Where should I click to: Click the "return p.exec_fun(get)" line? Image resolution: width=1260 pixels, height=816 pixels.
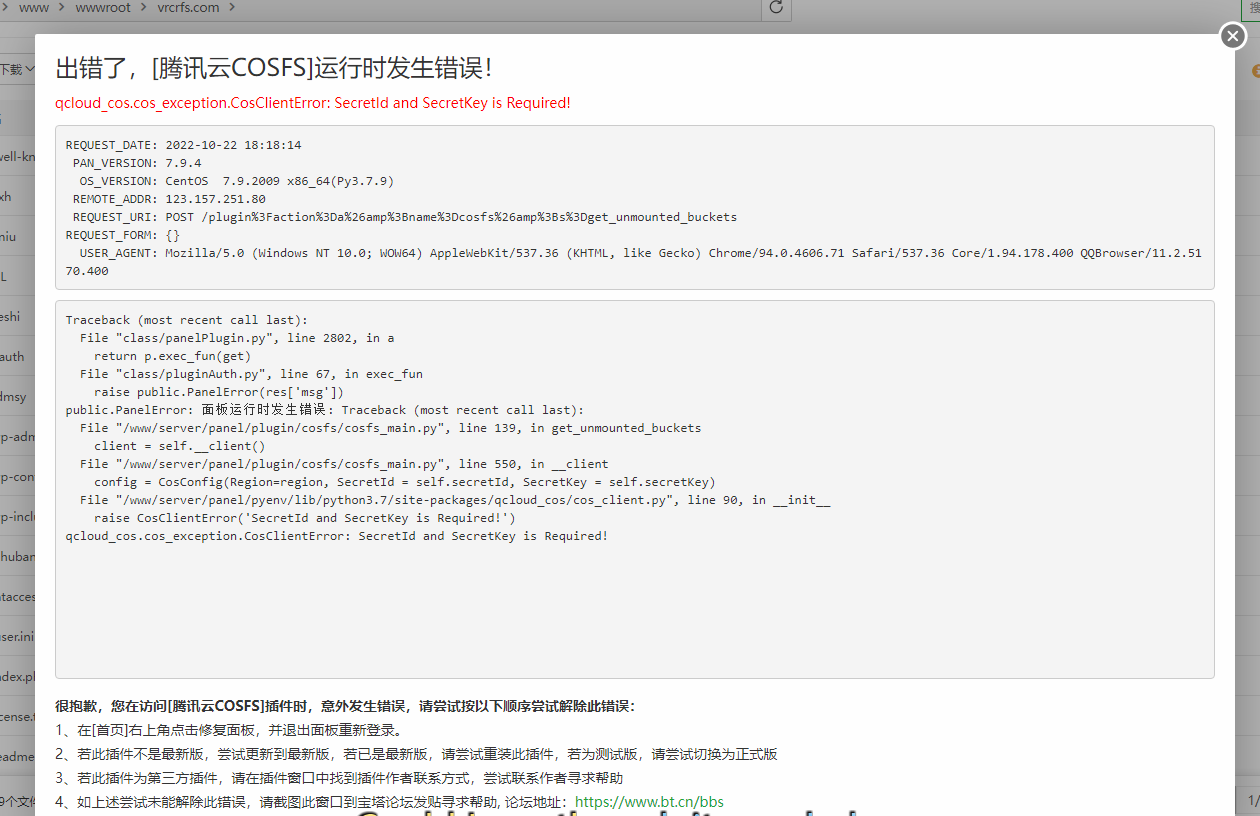coord(172,356)
